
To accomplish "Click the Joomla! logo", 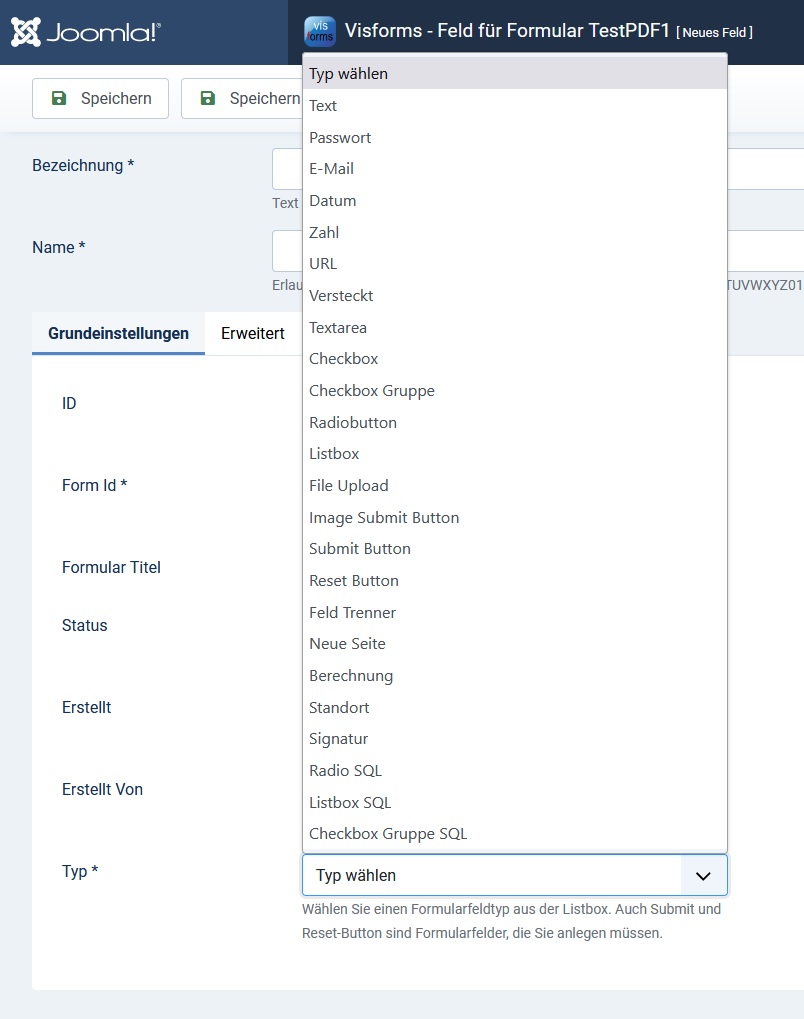I will pyautogui.click(x=85, y=32).
